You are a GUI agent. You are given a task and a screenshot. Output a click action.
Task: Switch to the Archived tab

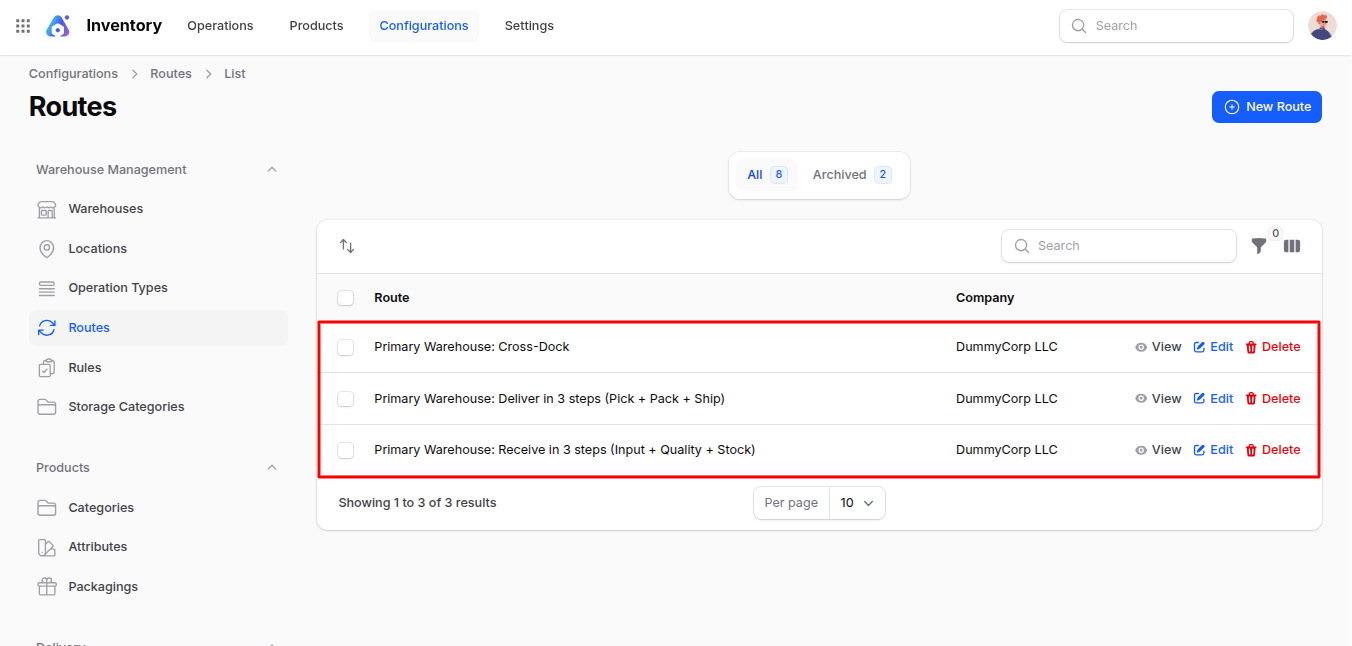pos(850,175)
